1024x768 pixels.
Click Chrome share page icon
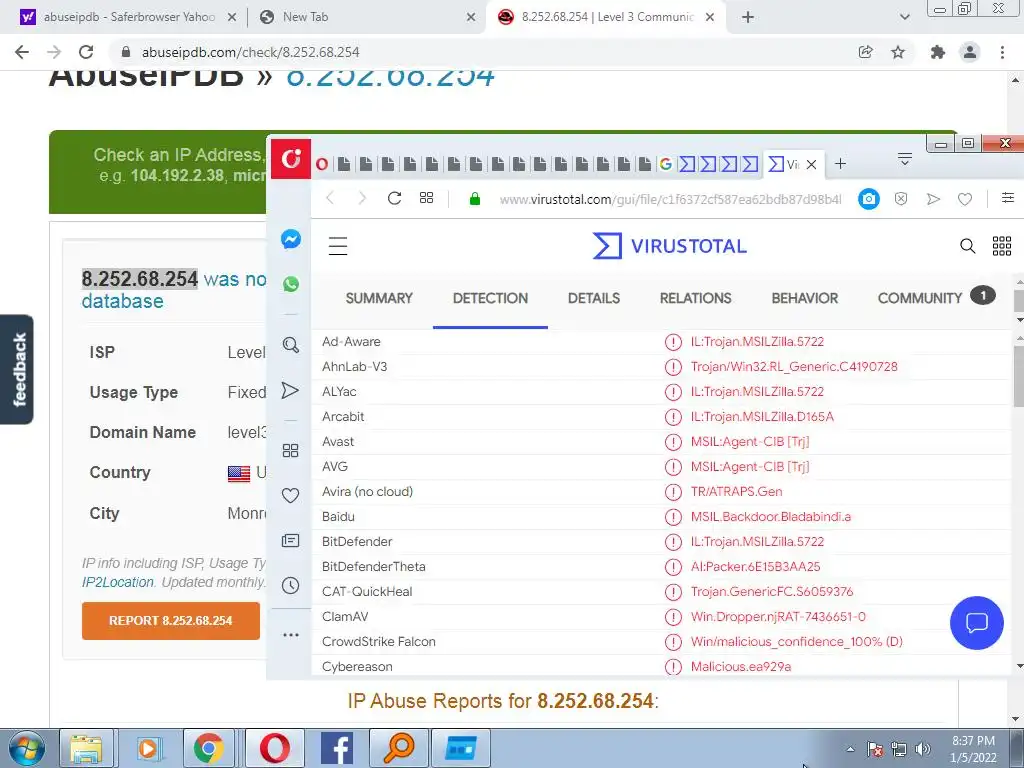point(866,52)
